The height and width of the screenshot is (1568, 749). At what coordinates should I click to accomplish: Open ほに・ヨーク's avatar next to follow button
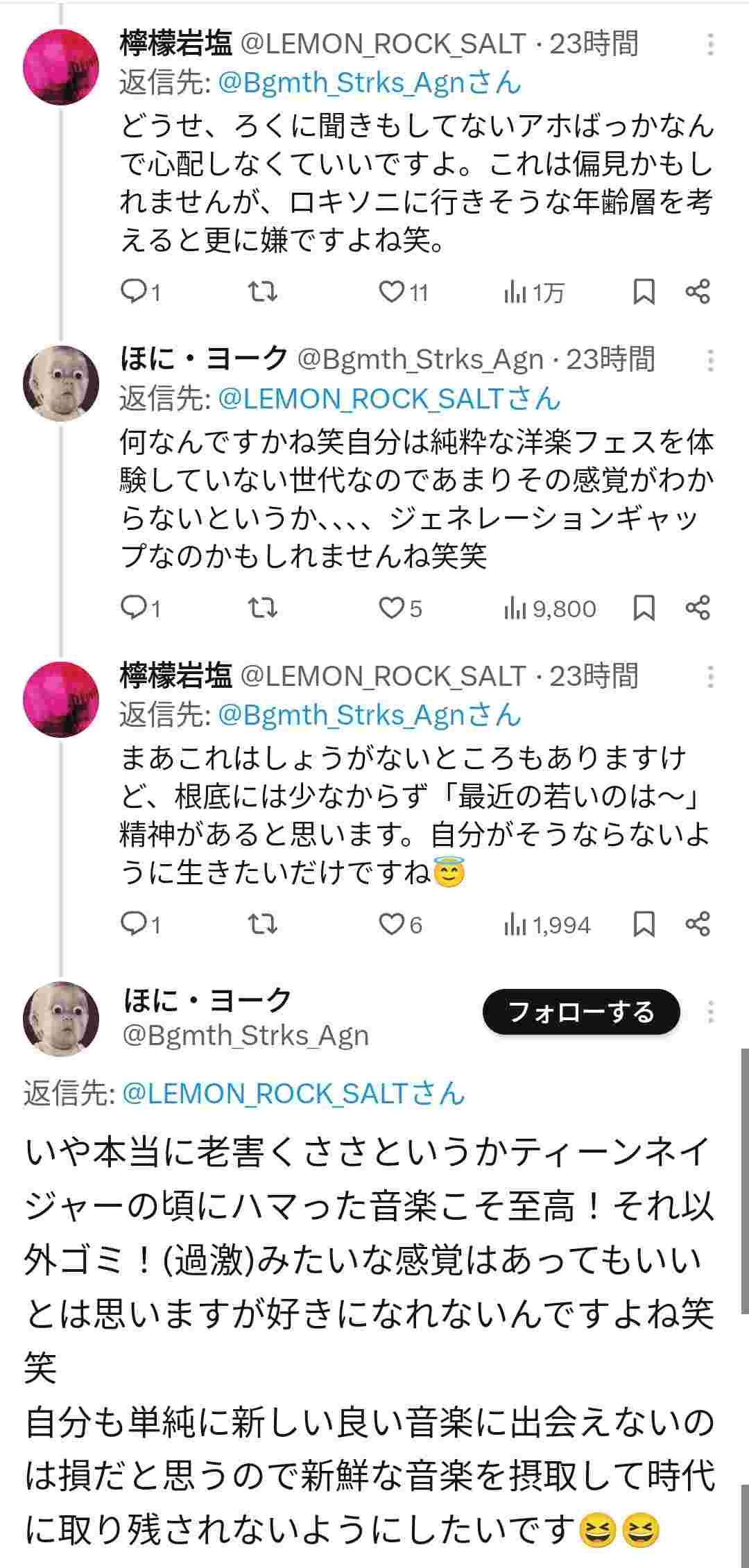61,1018
